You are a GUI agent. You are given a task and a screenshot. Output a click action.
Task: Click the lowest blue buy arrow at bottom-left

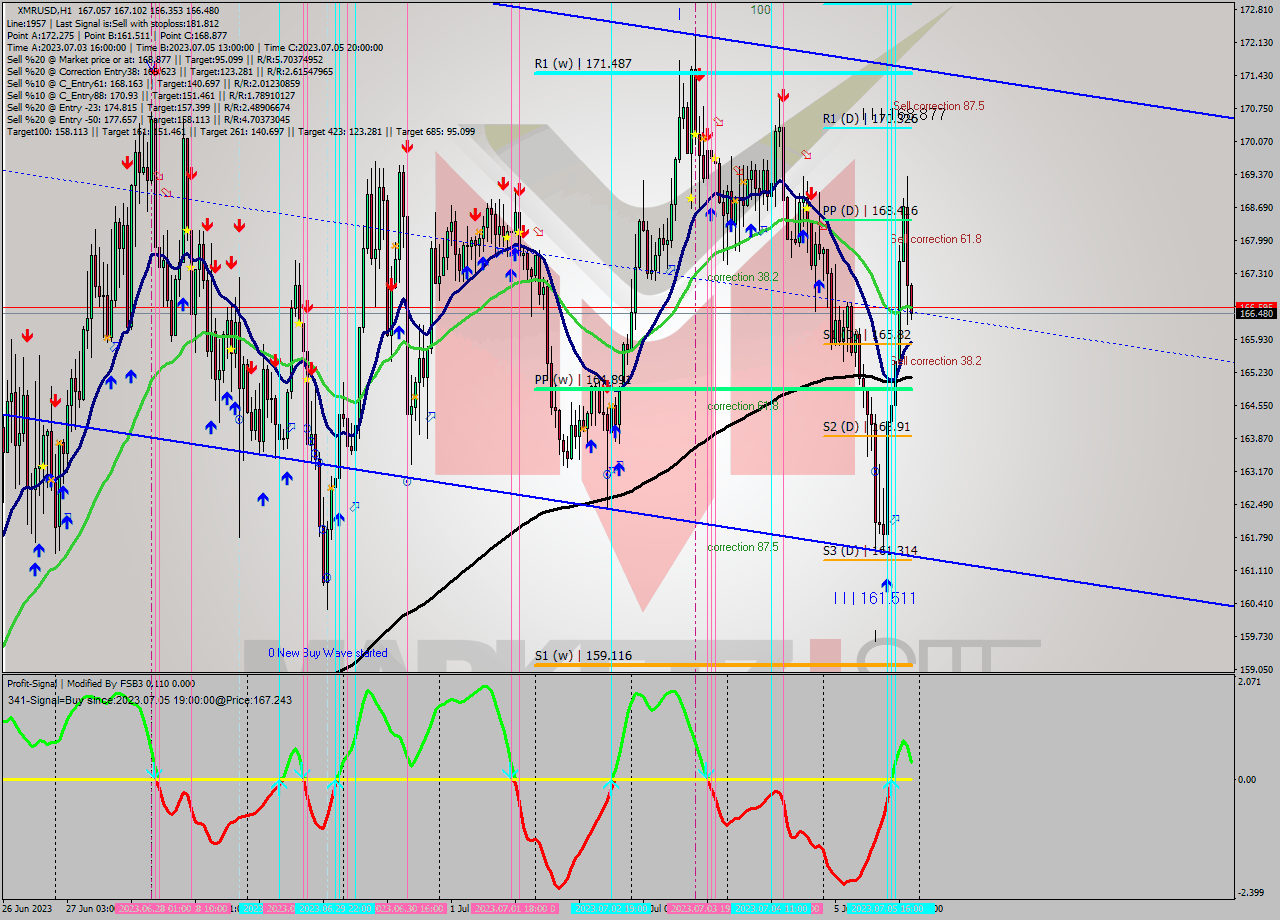[35, 569]
